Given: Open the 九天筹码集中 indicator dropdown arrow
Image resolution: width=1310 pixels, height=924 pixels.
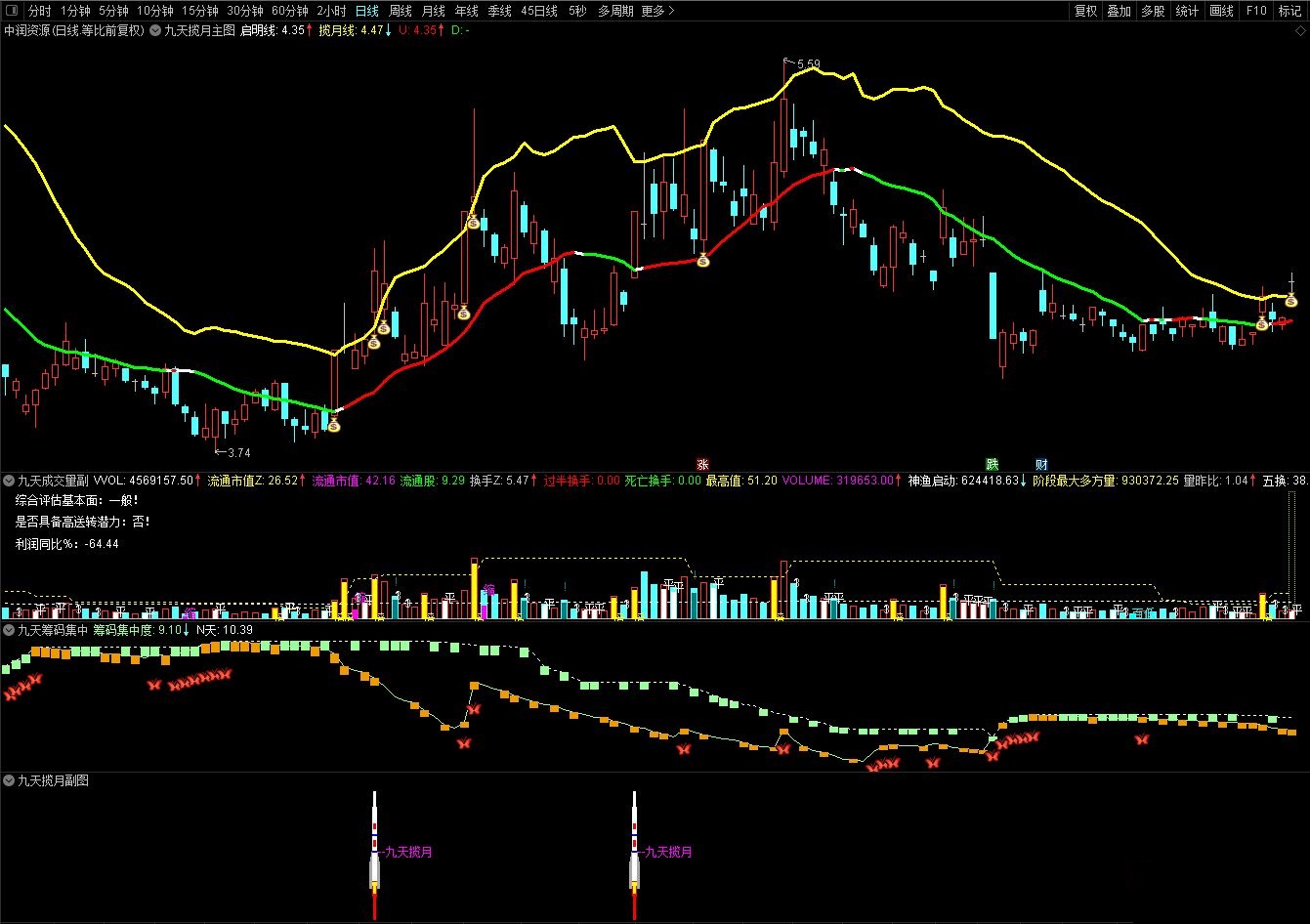Looking at the screenshot, I should (x=9, y=630).
